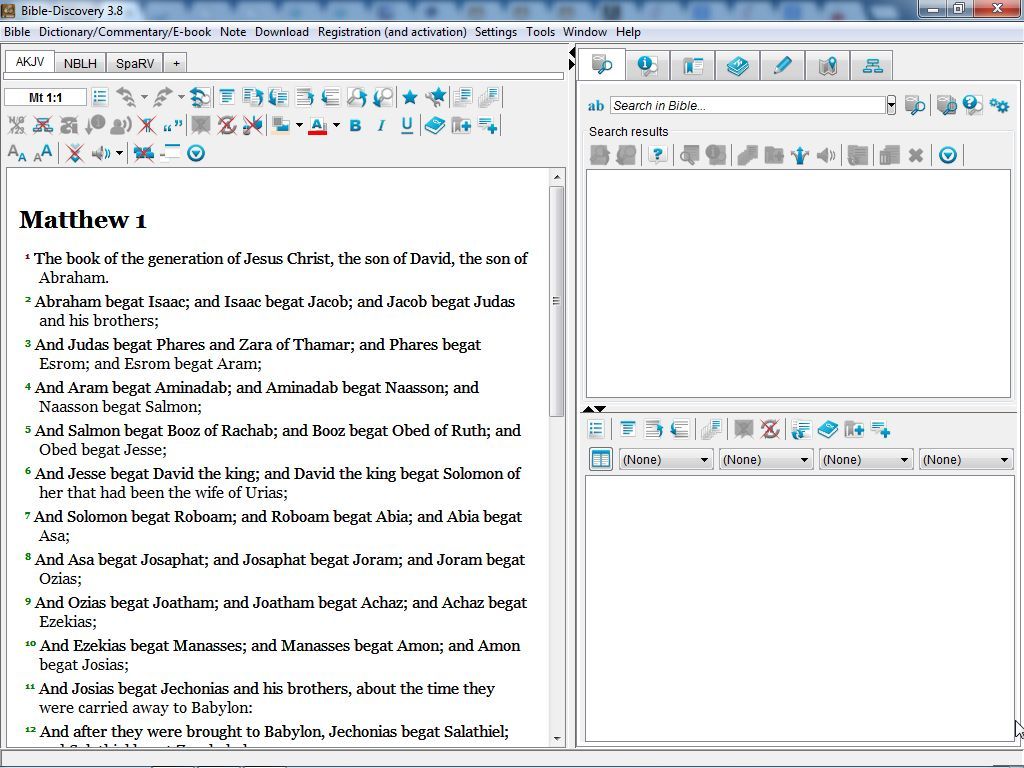
Task: Click the verse list icon beside Mt 1:1
Action: point(100,97)
